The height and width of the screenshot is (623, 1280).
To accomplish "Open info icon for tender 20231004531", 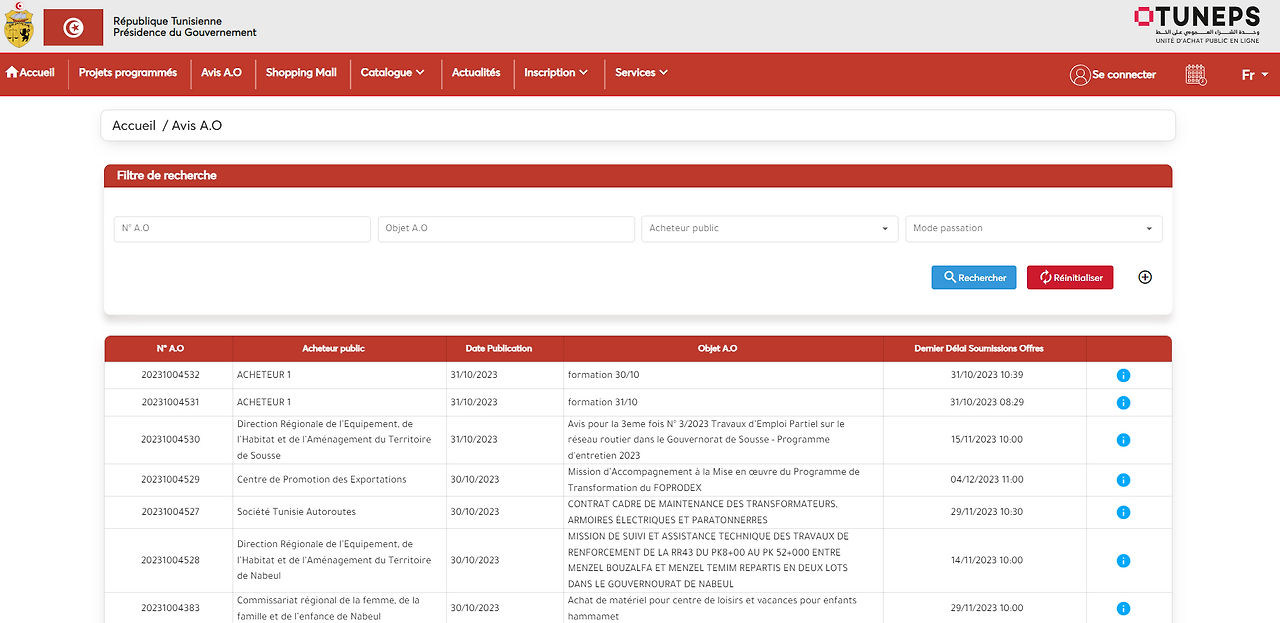I will (1123, 403).
